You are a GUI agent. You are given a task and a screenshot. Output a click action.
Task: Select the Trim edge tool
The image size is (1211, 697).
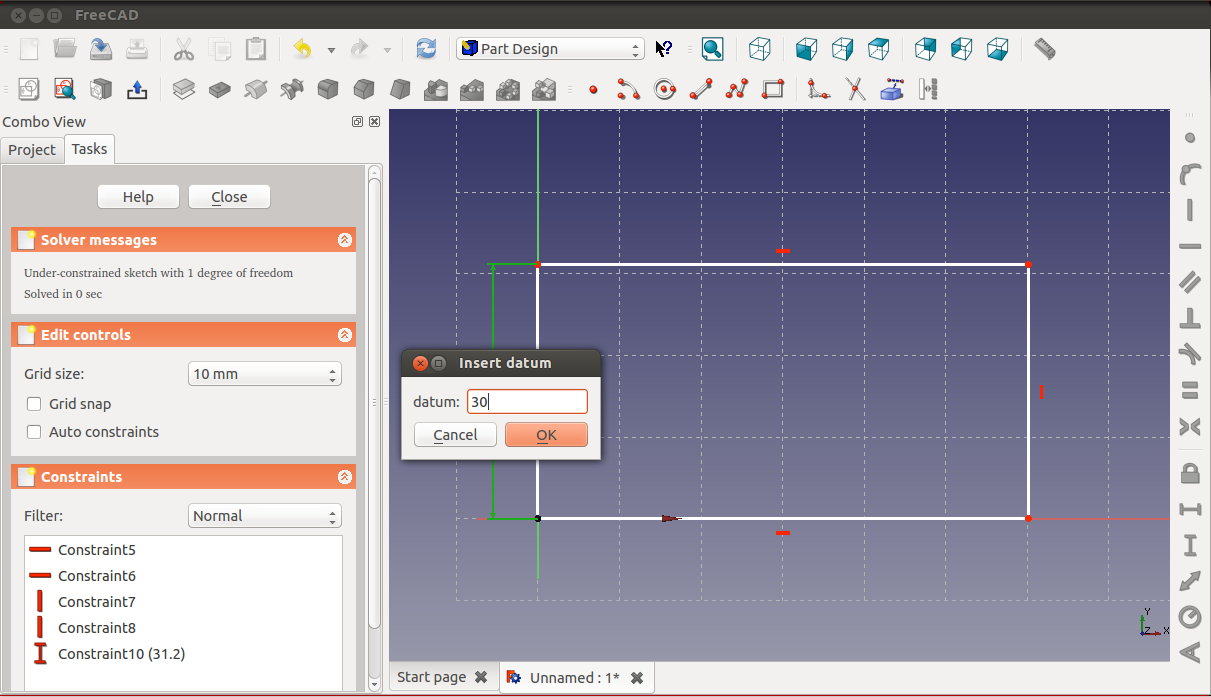855,90
